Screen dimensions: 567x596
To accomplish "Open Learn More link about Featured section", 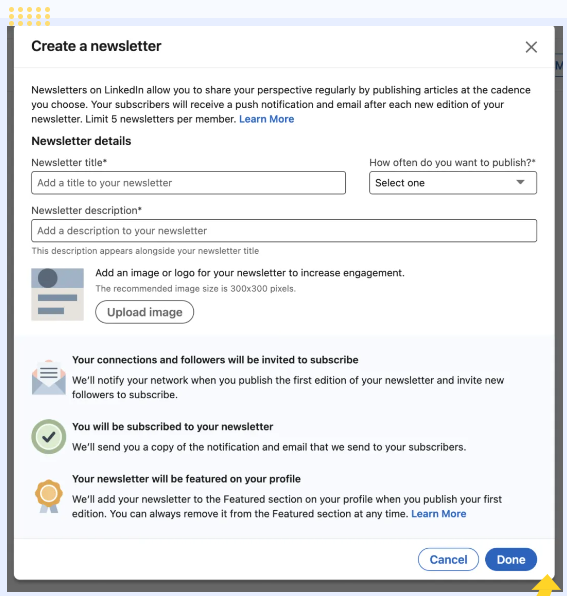I will [x=439, y=514].
